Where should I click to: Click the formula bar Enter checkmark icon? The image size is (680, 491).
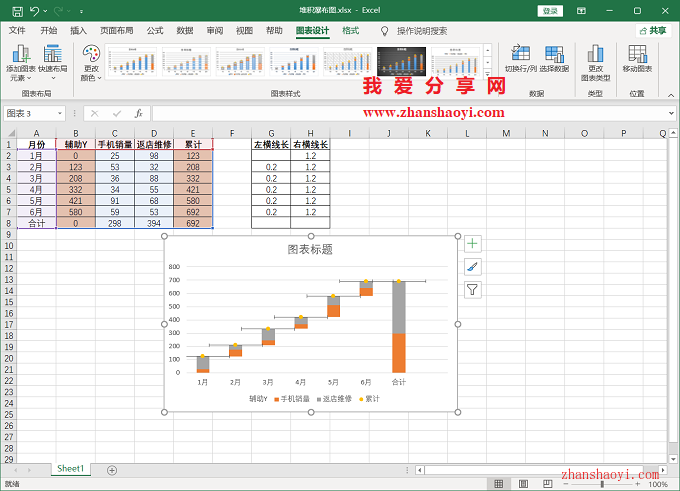[x=117, y=114]
